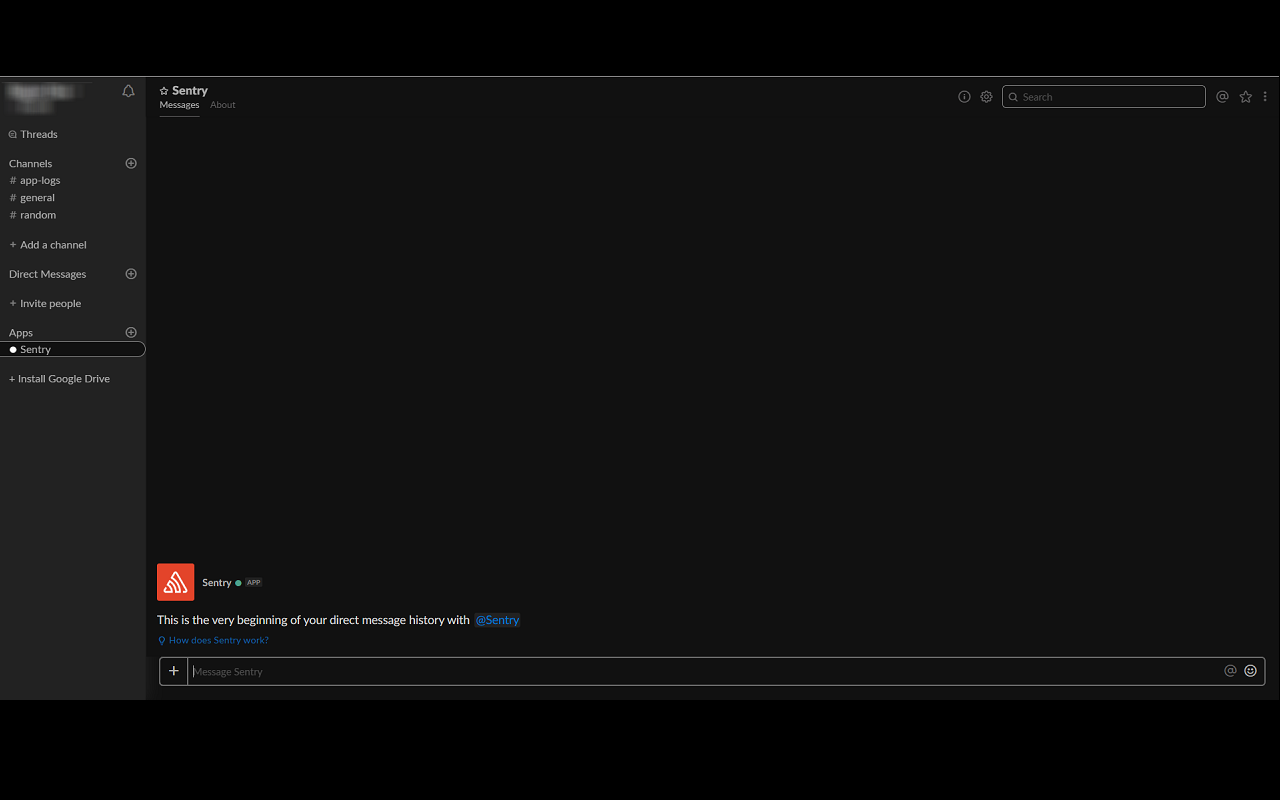
Task: Open emoji picker in composer
Action: pyautogui.click(x=1250, y=671)
